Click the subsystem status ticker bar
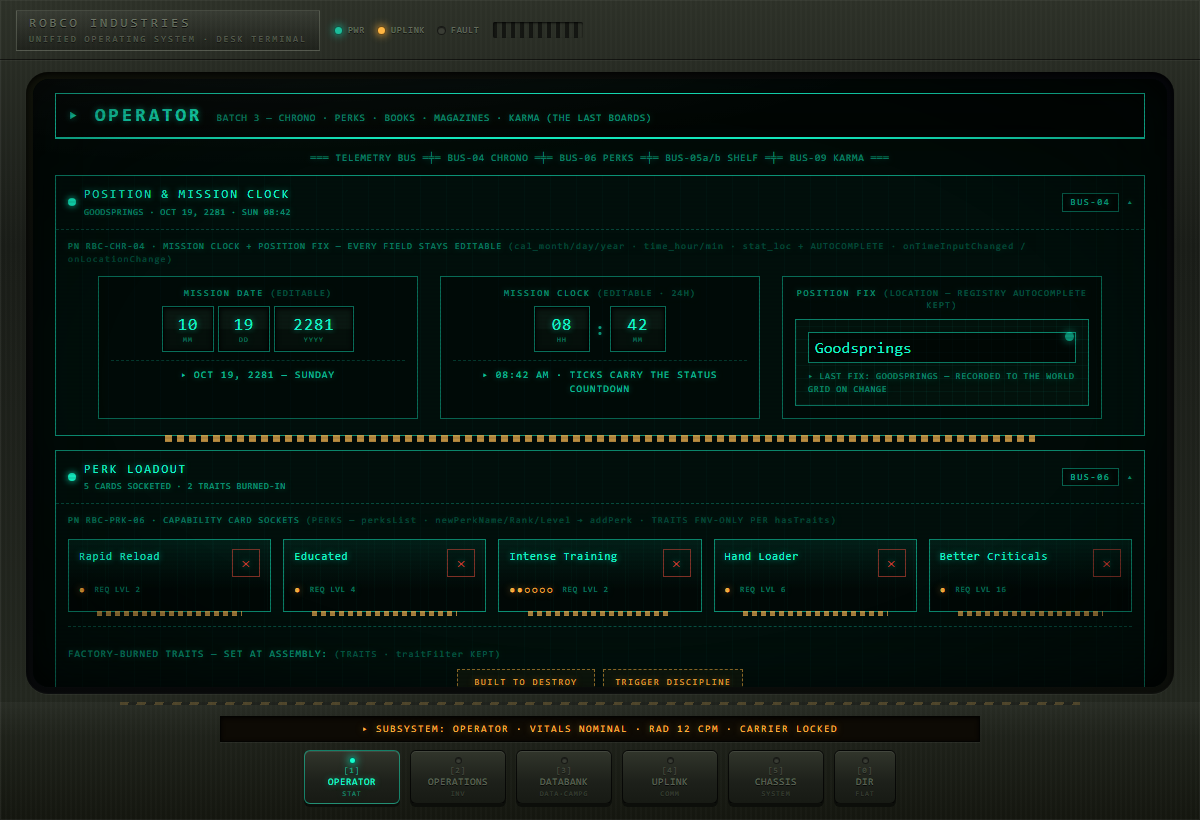The height and width of the screenshot is (820, 1200). (x=600, y=729)
